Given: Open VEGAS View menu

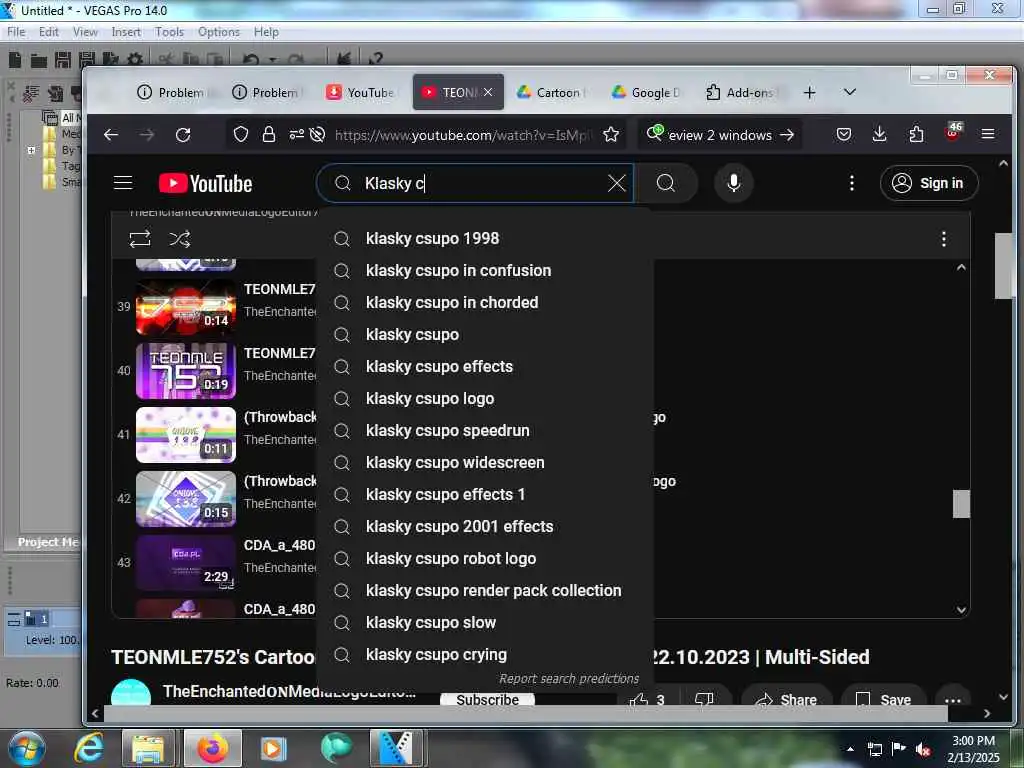Looking at the screenshot, I should [85, 32].
